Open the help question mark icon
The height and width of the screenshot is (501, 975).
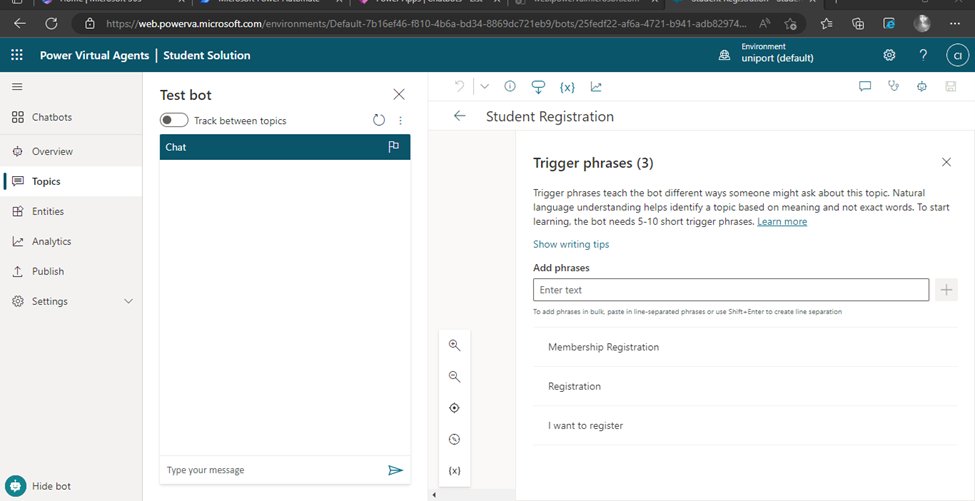pos(923,55)
